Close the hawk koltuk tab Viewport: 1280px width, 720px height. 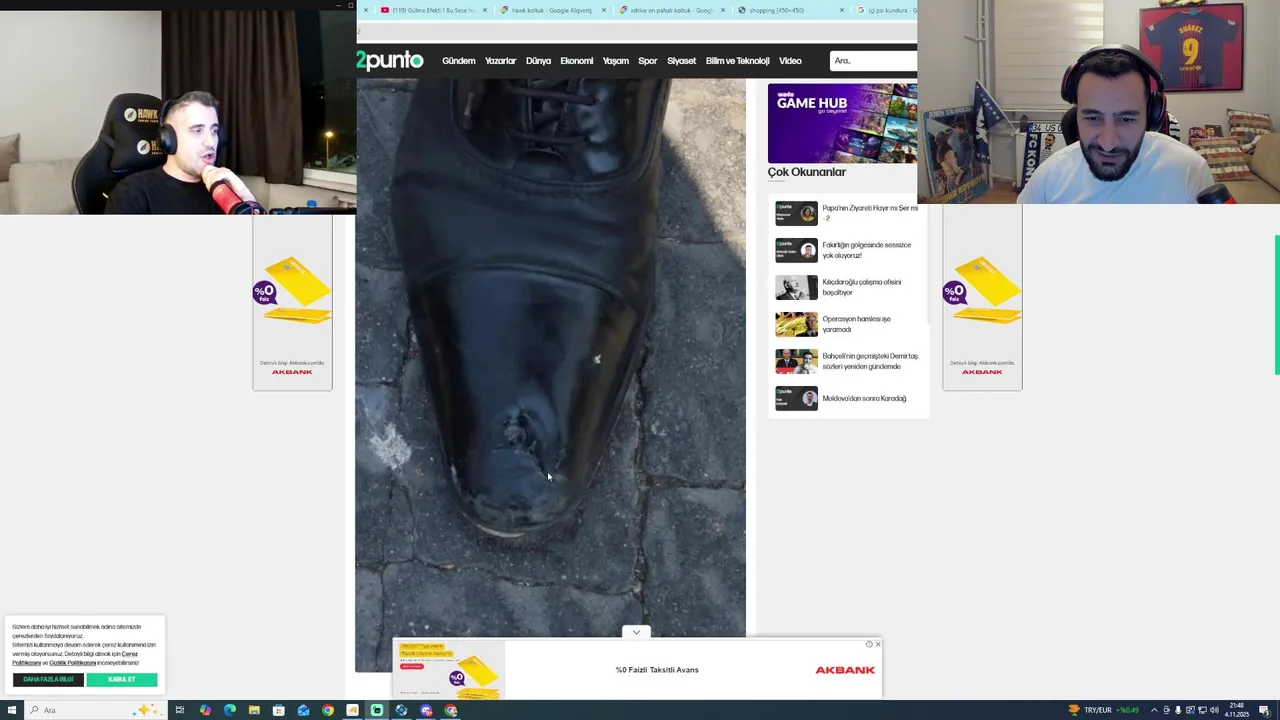point(603,10)
